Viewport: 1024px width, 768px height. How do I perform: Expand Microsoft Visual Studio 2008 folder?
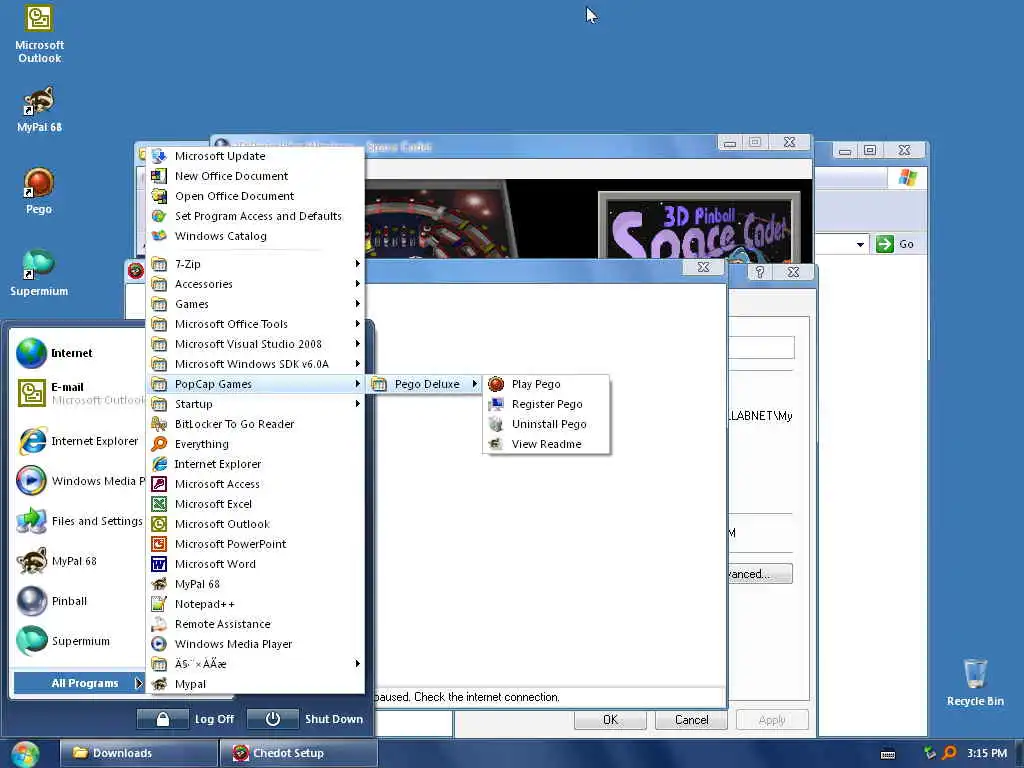[255, 344]
